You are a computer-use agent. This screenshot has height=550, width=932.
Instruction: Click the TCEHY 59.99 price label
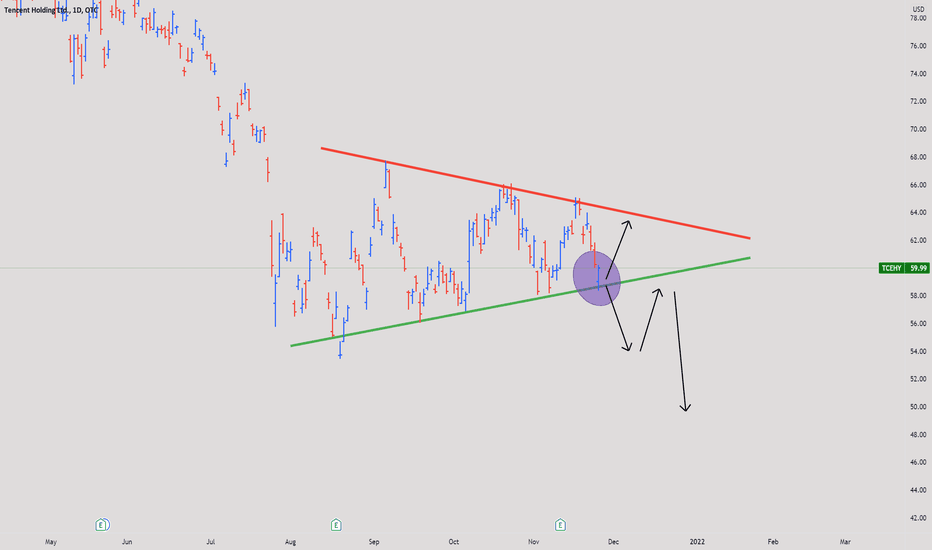click(x=903, y=268)
